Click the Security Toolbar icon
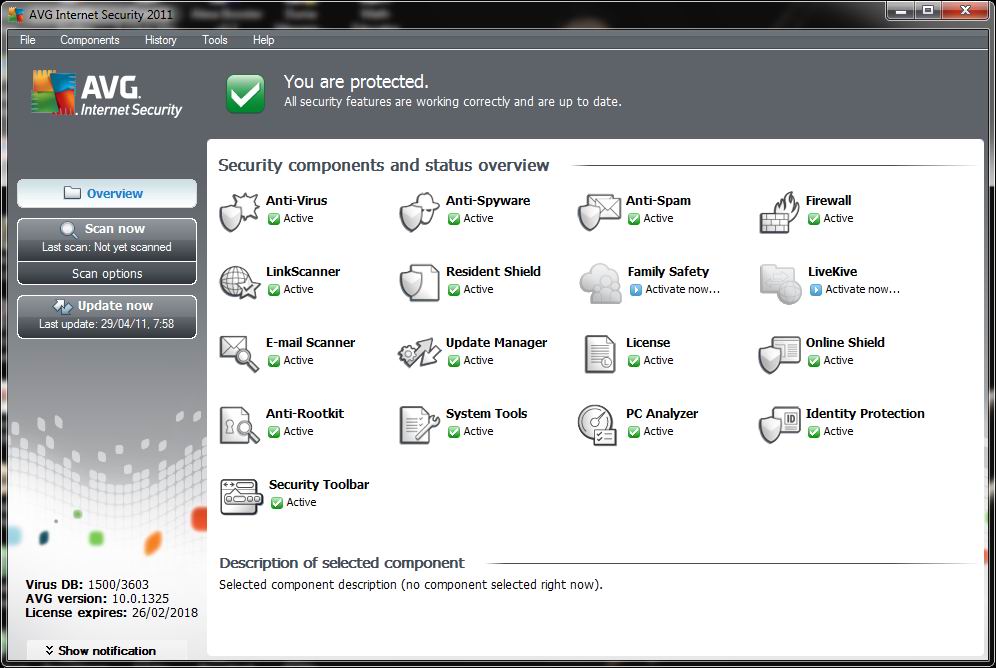This screenshot has width=996, height=668. coord(240,496)
